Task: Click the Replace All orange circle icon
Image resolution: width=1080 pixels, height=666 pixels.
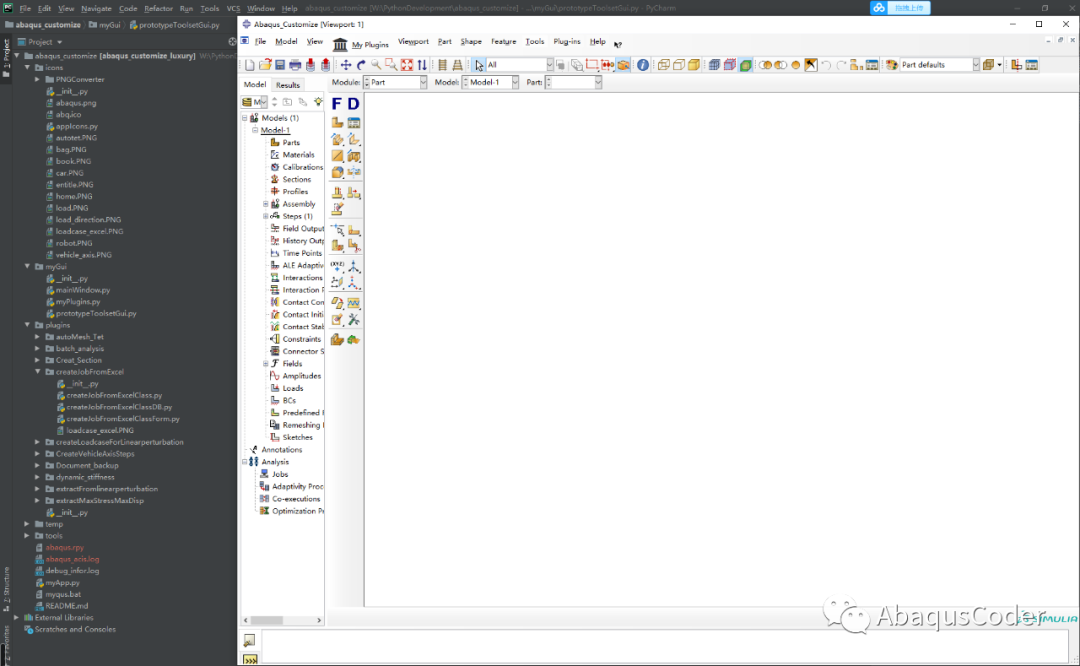Action: pyautogui.click(x=796, y=65)
